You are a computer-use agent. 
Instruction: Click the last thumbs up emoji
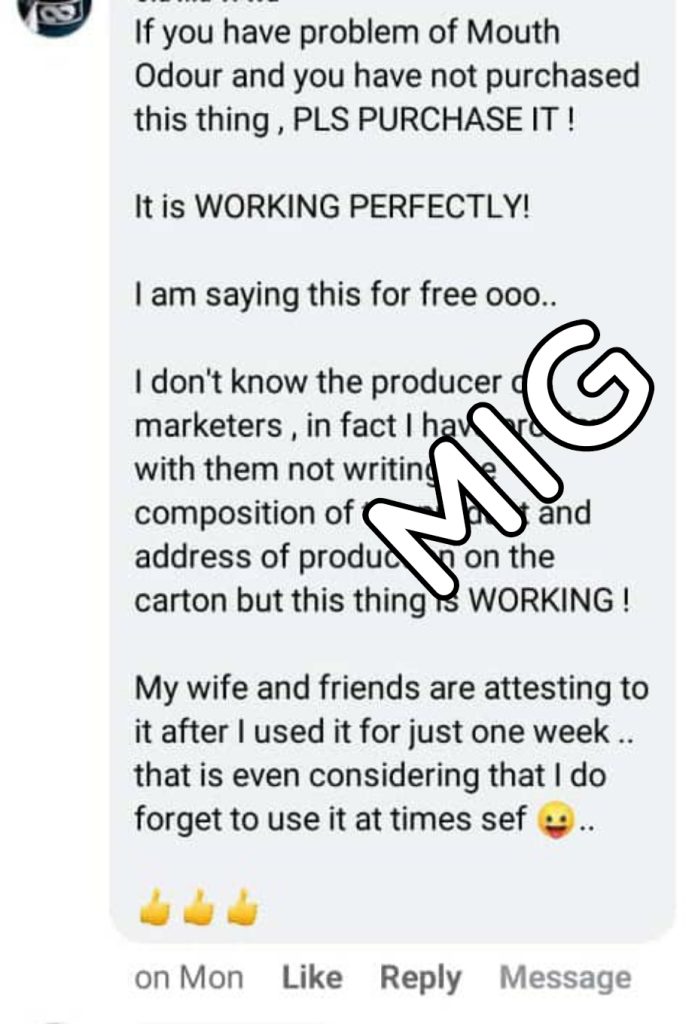241,909
